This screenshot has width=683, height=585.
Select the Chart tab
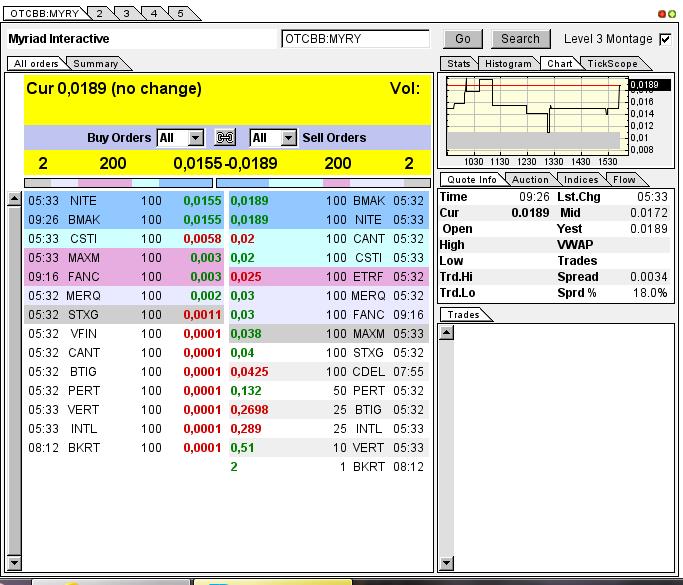pos(560,64)
